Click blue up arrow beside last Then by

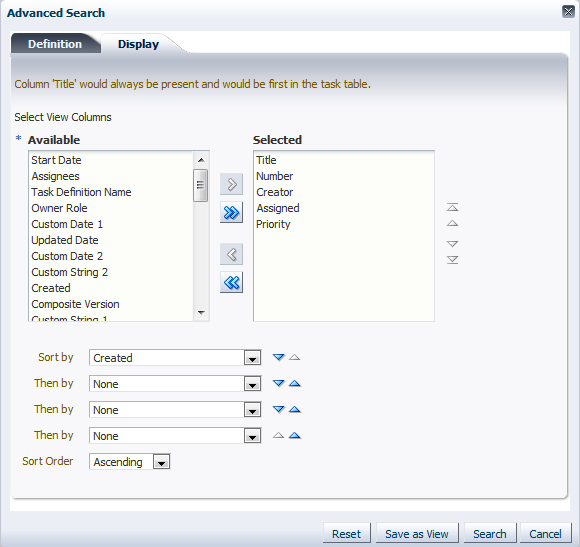click(295, 436)
